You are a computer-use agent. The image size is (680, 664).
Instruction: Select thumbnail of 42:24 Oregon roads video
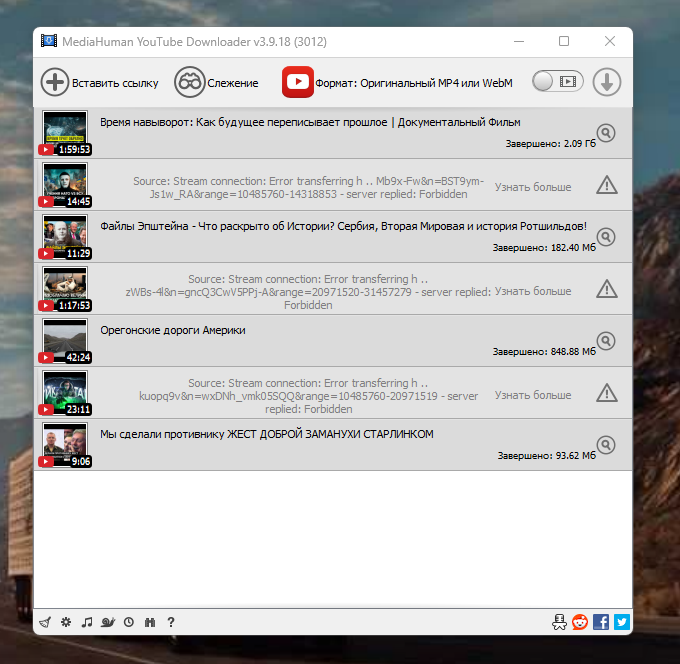65,340
